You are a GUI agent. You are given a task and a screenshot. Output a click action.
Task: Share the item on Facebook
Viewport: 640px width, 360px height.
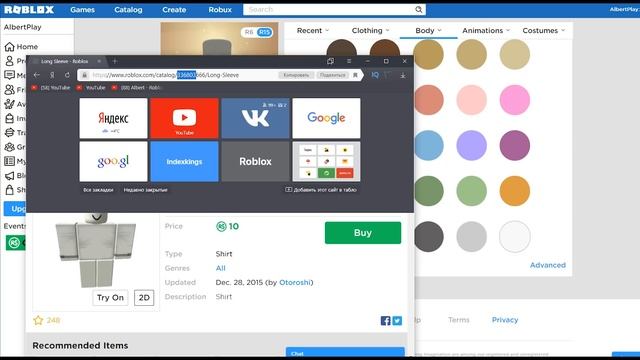click(385, 321)
